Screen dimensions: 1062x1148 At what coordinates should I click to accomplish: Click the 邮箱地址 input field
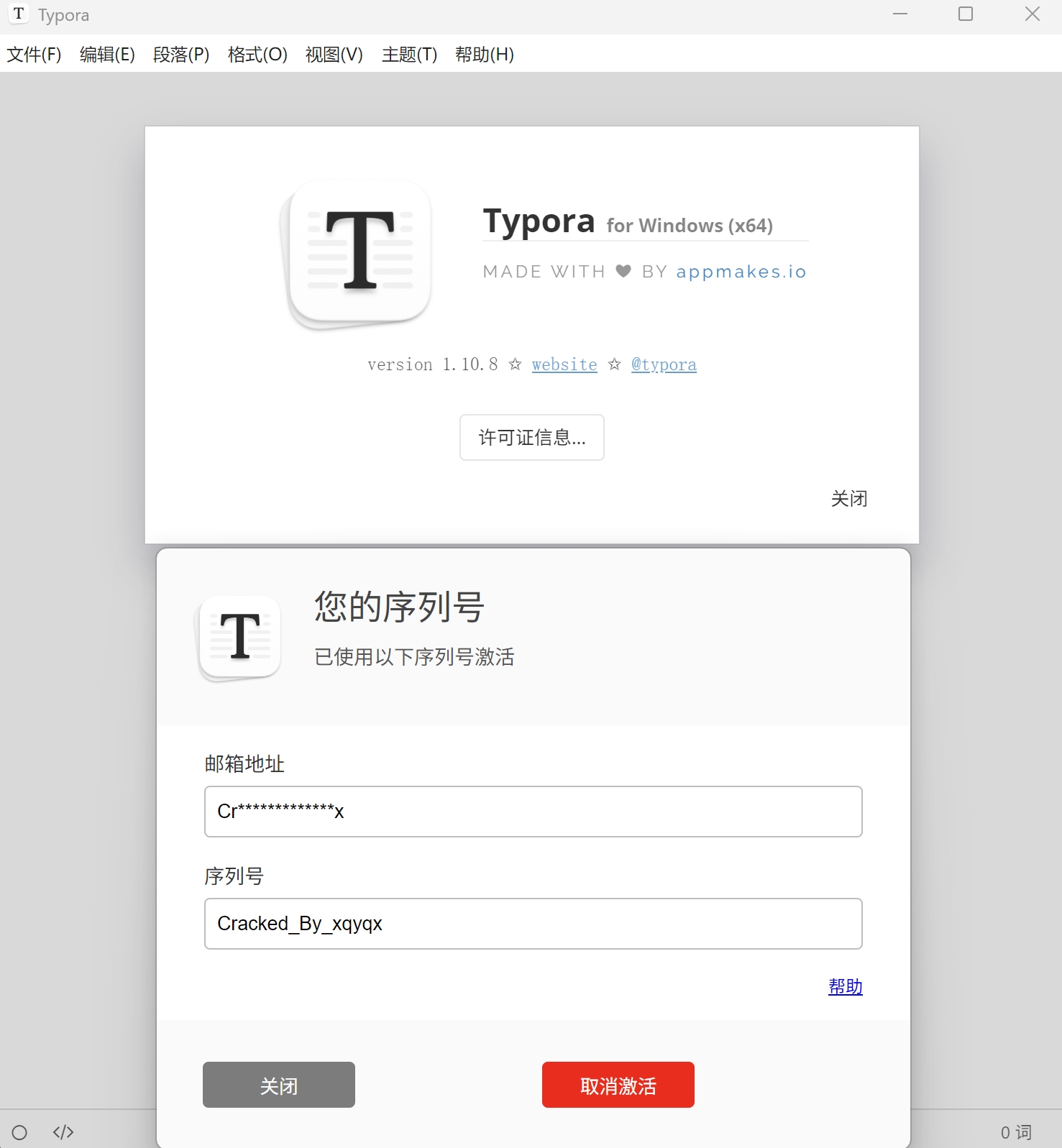[533, 812]
